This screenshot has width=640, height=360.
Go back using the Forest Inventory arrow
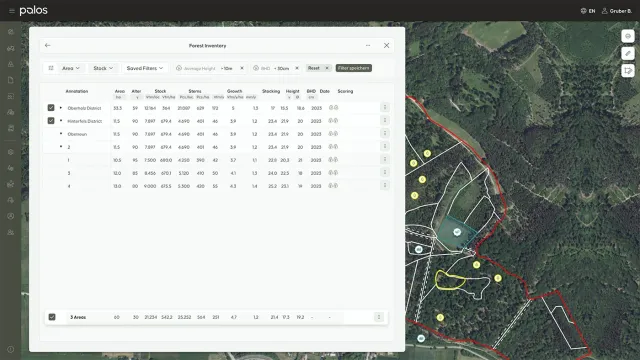coord(48,45)
